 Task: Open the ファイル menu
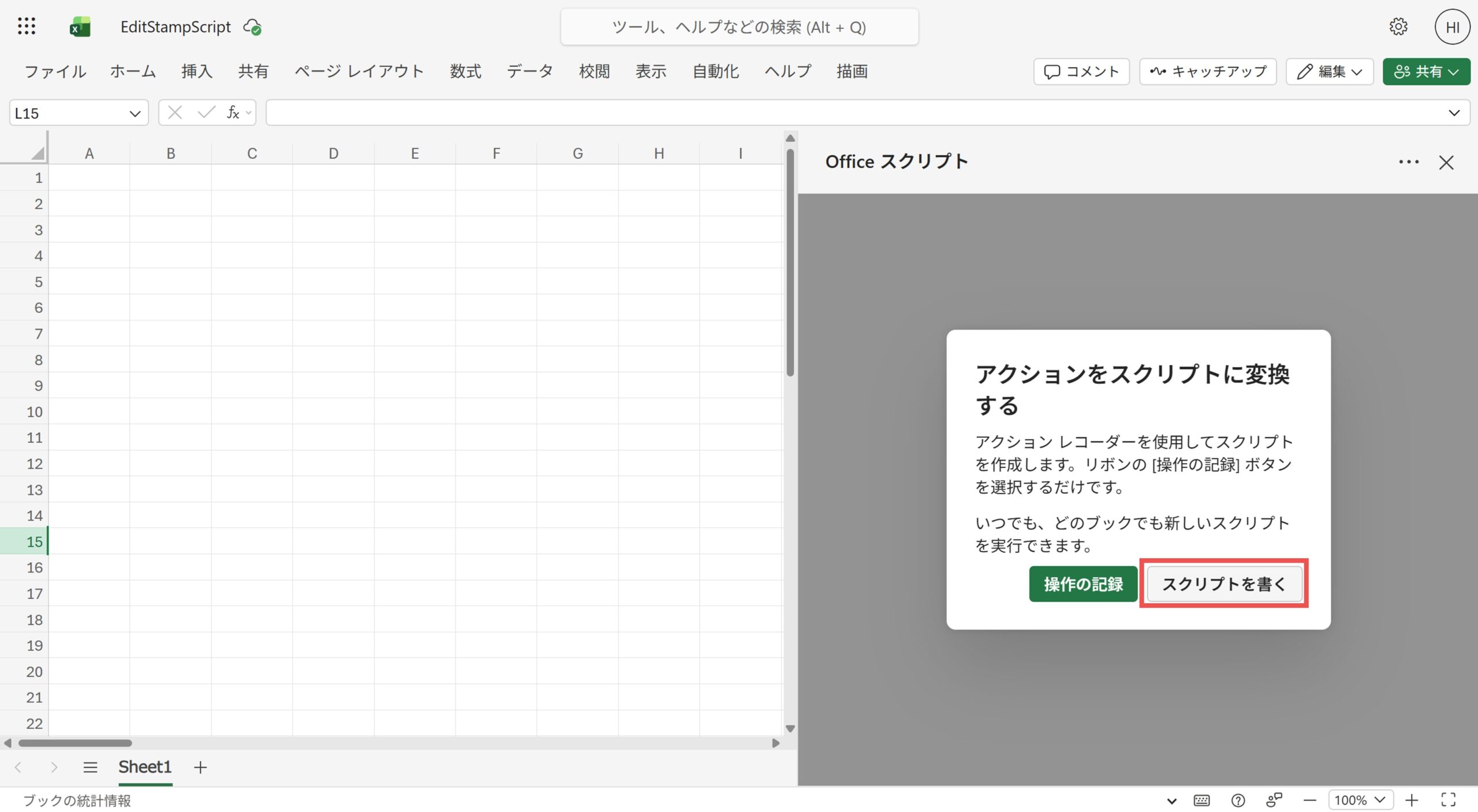point(54,72)
